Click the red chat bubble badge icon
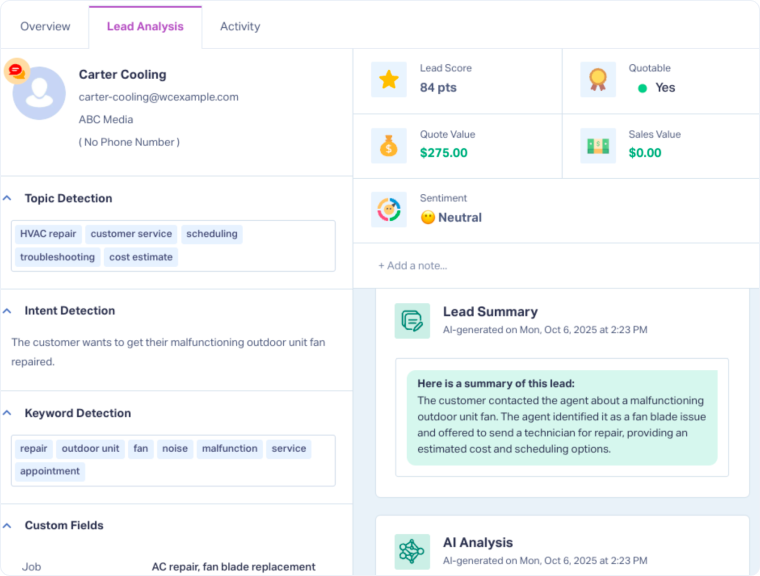Viewport: 760px width, 576px height. pyautogui.click(x=16, y=71)
